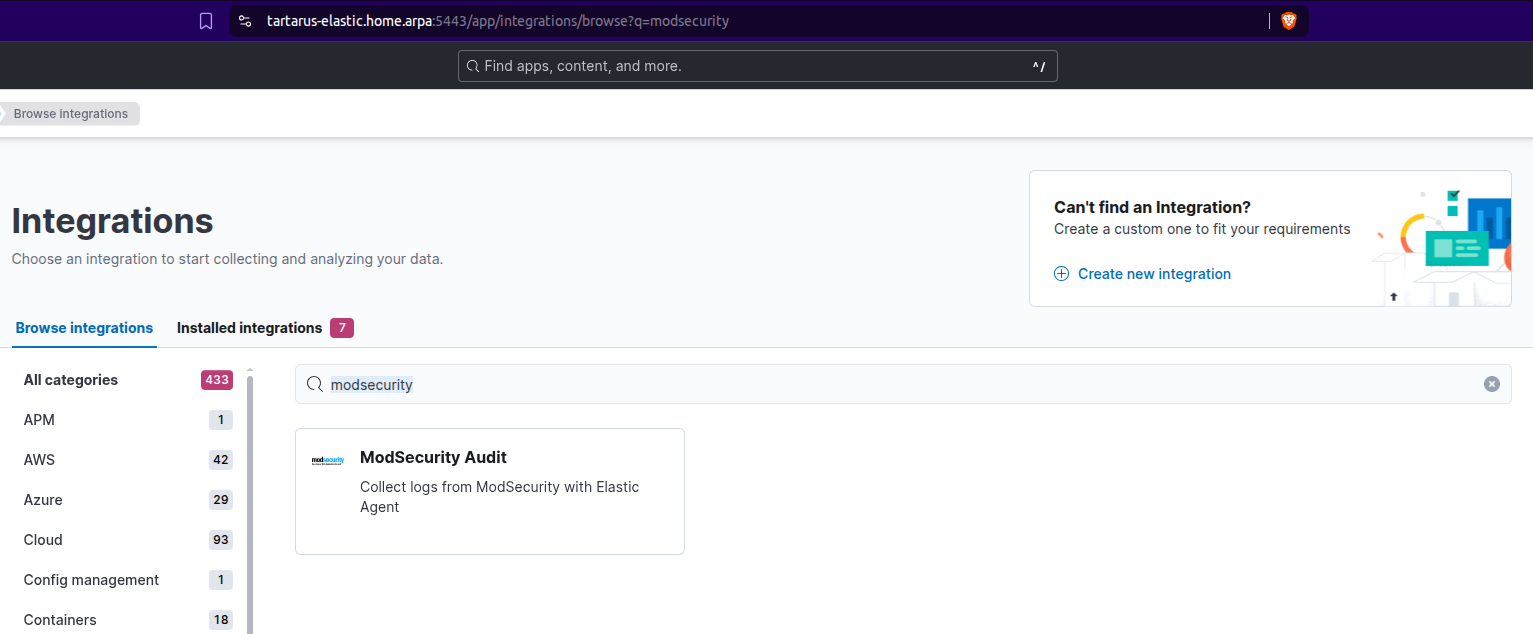Click the category list scrollbar
The image size is (1533, 634).
tap(250, 500)
